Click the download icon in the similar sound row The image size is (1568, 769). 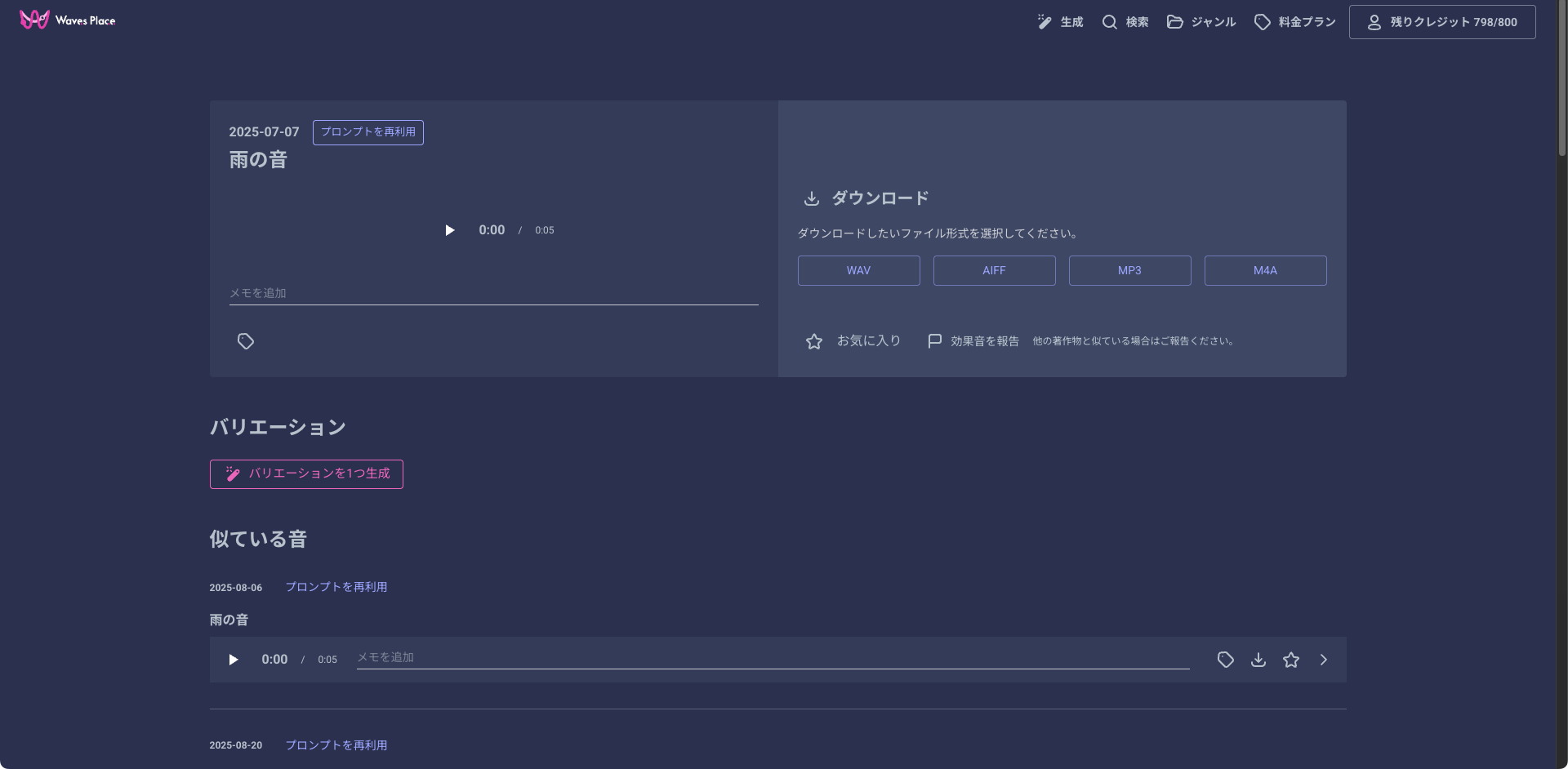point(1258,660)
